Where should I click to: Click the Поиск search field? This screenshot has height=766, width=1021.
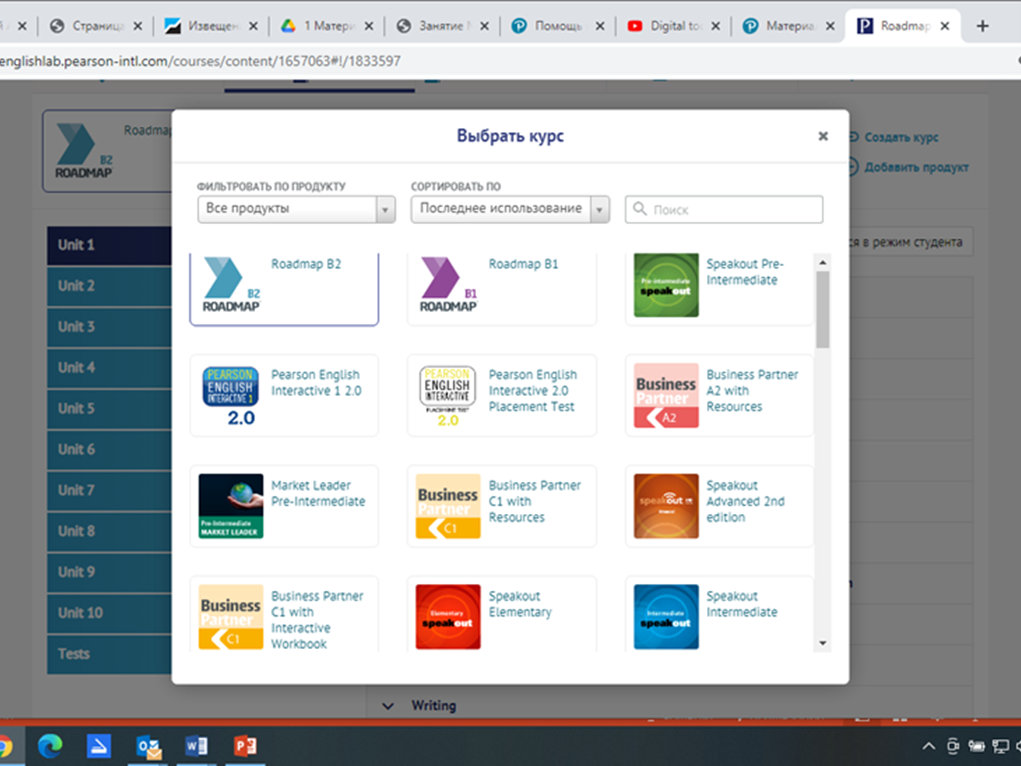coord(723,209)
